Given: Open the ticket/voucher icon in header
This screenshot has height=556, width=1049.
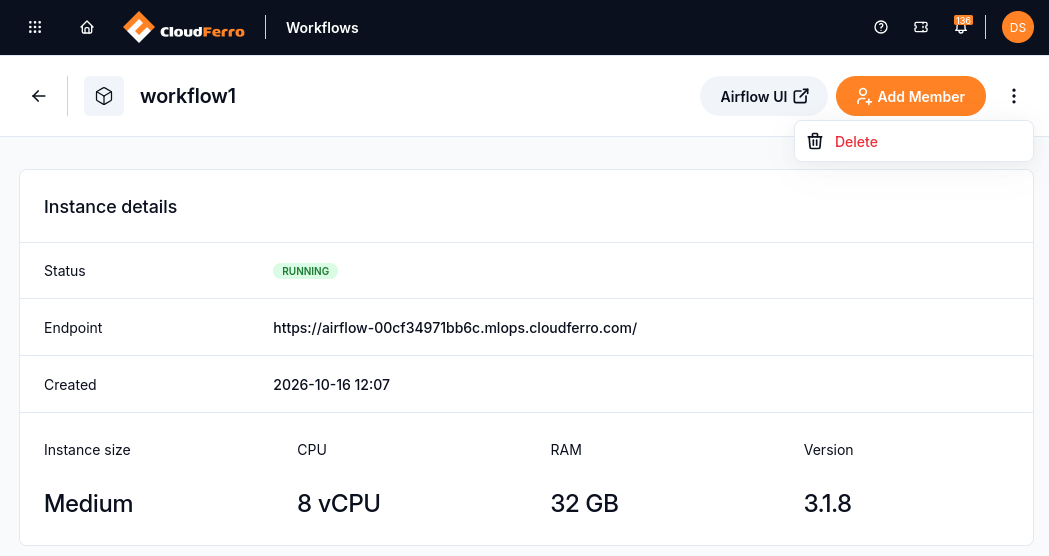Looking at the screenshot, I should [x=921, y=27].
